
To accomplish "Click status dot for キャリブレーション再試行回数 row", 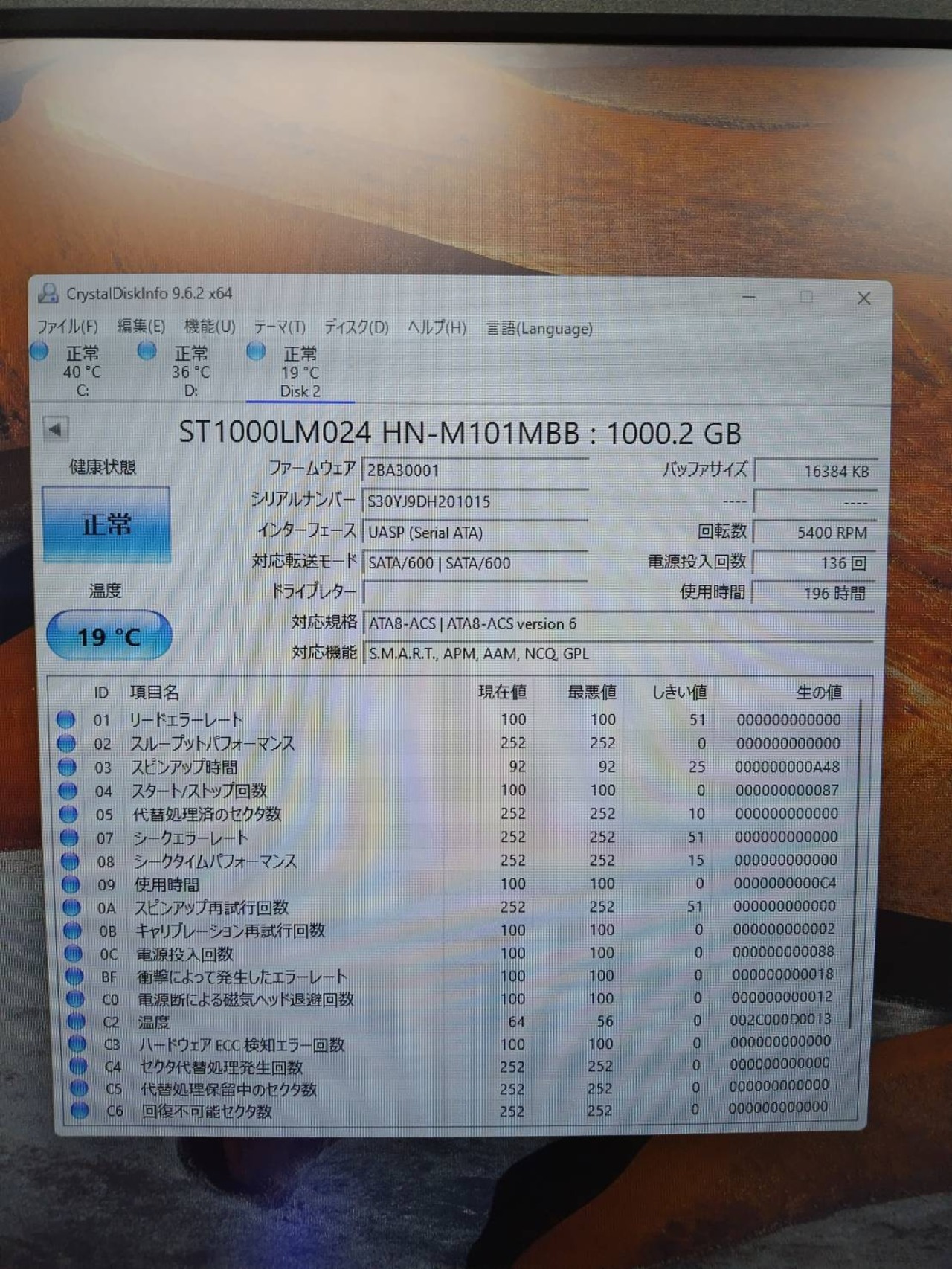I will click(73, 931).
